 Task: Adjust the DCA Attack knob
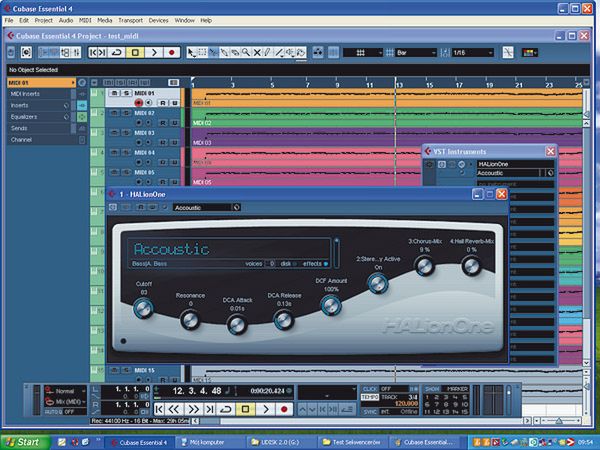(237, 324)
